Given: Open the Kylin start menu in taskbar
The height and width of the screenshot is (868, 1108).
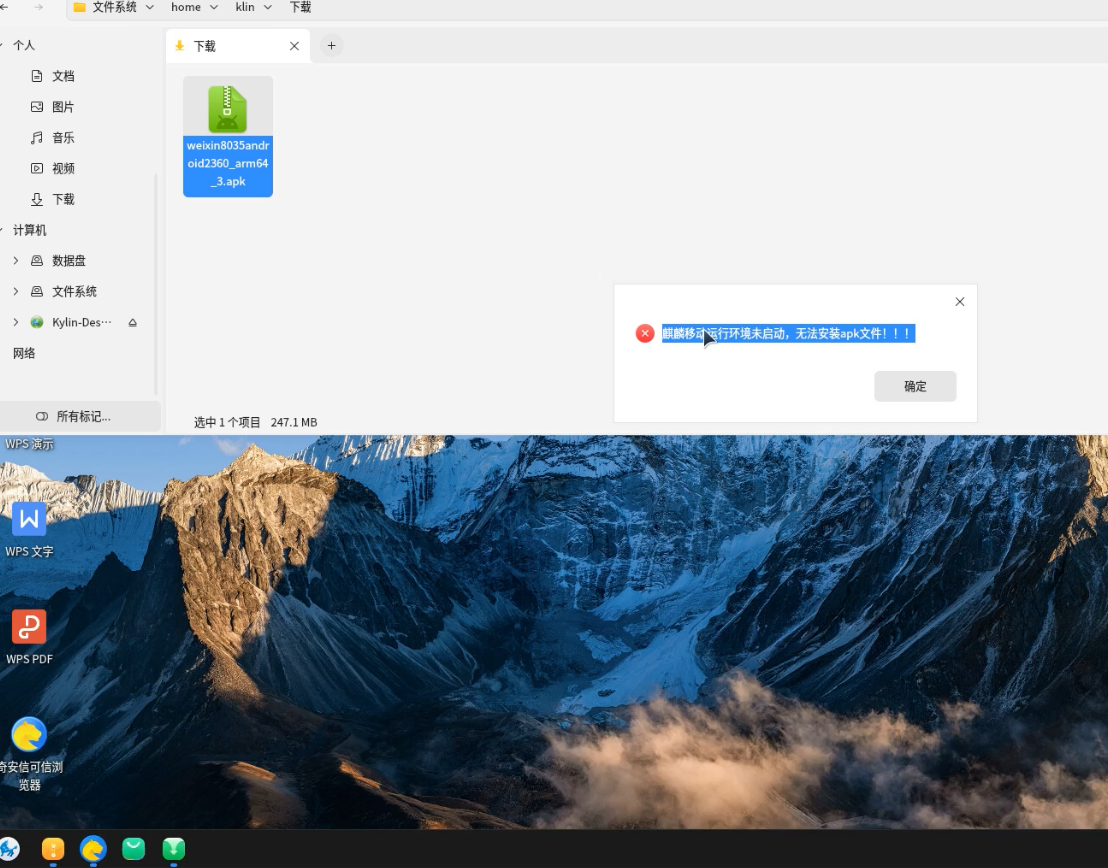Looking at the screenshot, I should tap(9, 849).
